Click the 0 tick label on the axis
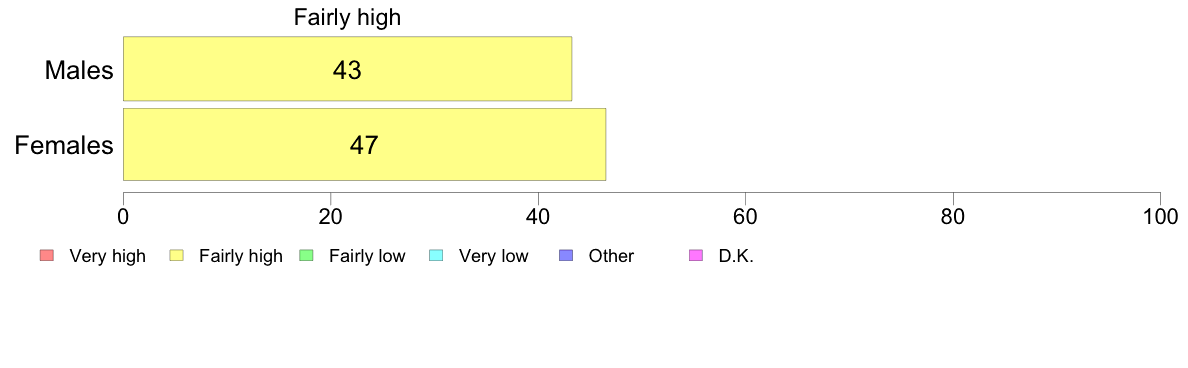The image size is (1188, 368). click(x=123, y=216)
